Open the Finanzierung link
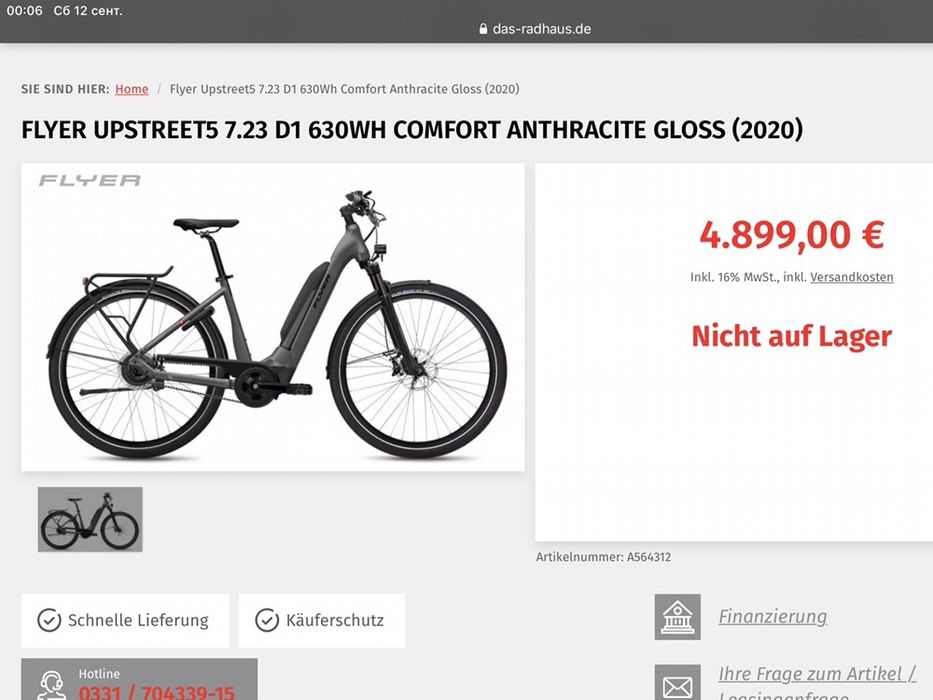Viewport: 933px width, 700px height. coord(772,617)
